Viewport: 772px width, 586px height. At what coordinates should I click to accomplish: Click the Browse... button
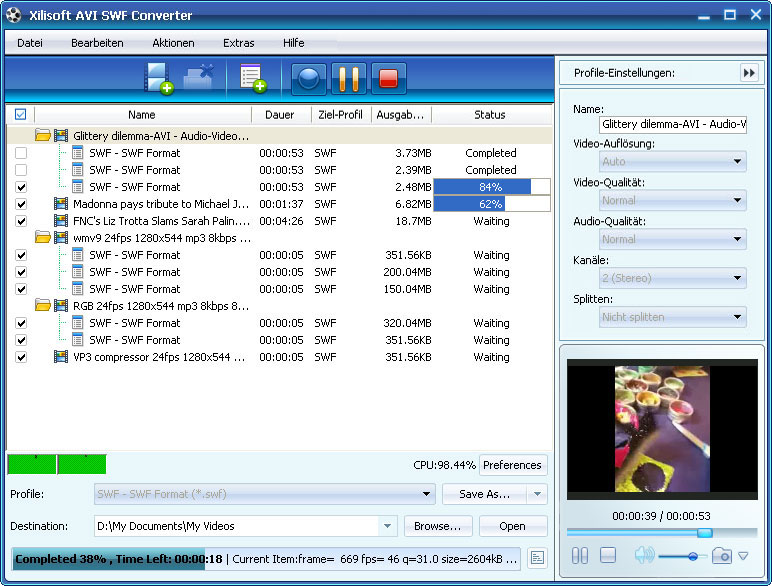click(438, 526)
